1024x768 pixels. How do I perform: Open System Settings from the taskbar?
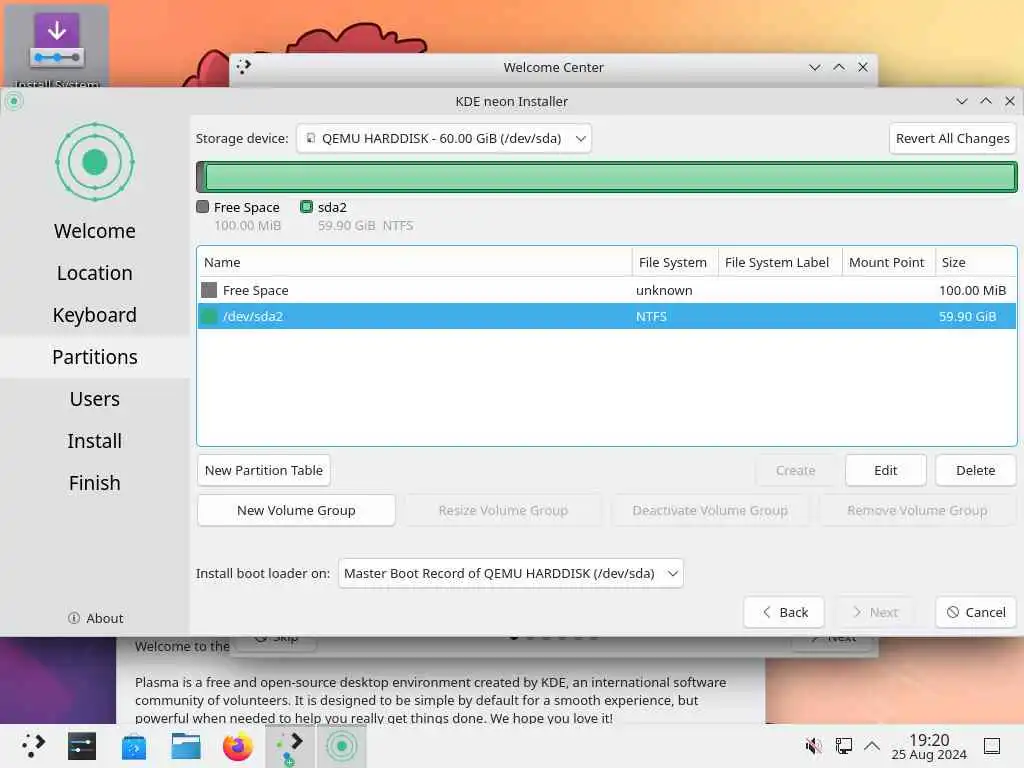(x=82, y=746)
